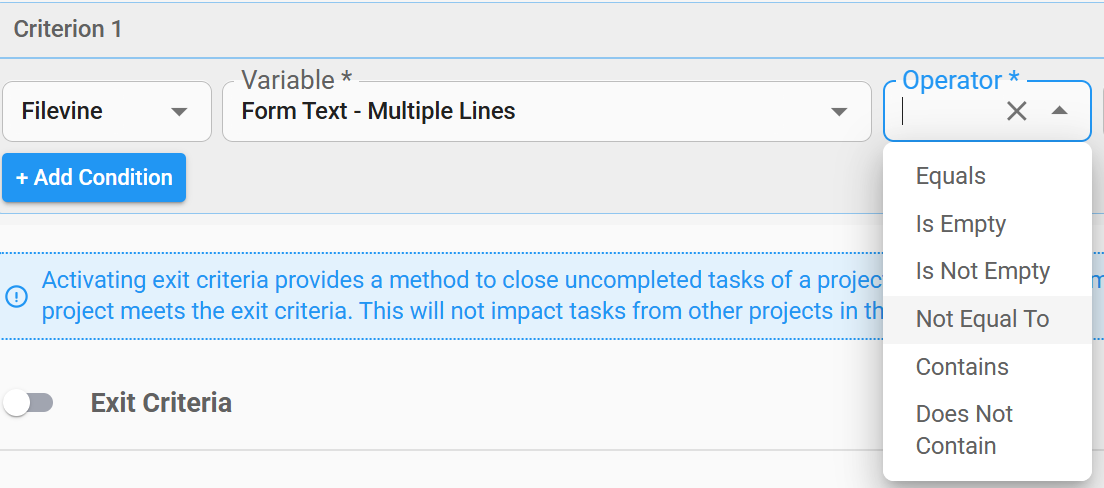
Task: Click the info icon beside exit criteria notice
Action: 17,296
